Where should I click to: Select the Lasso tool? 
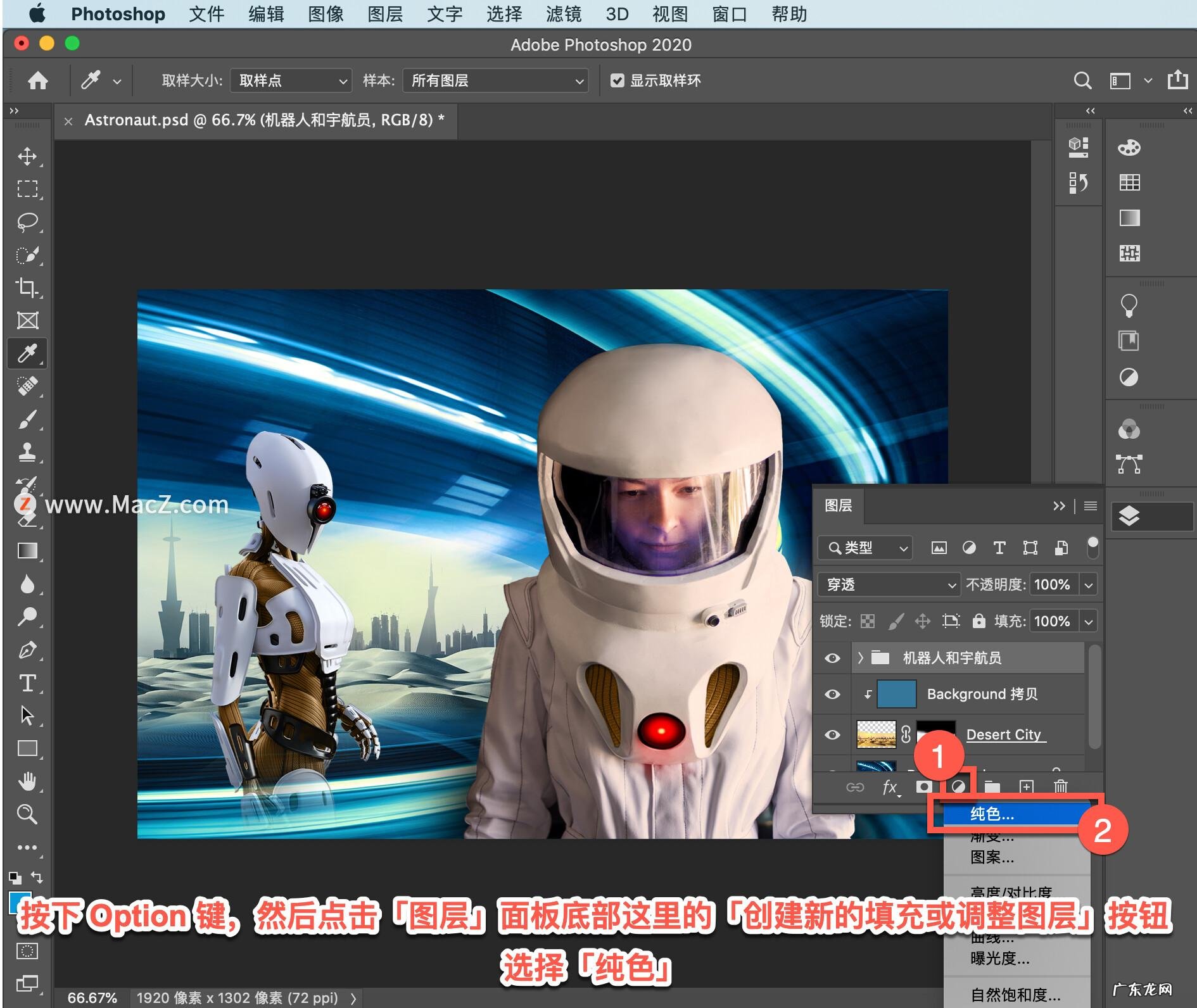click(27, 222)
